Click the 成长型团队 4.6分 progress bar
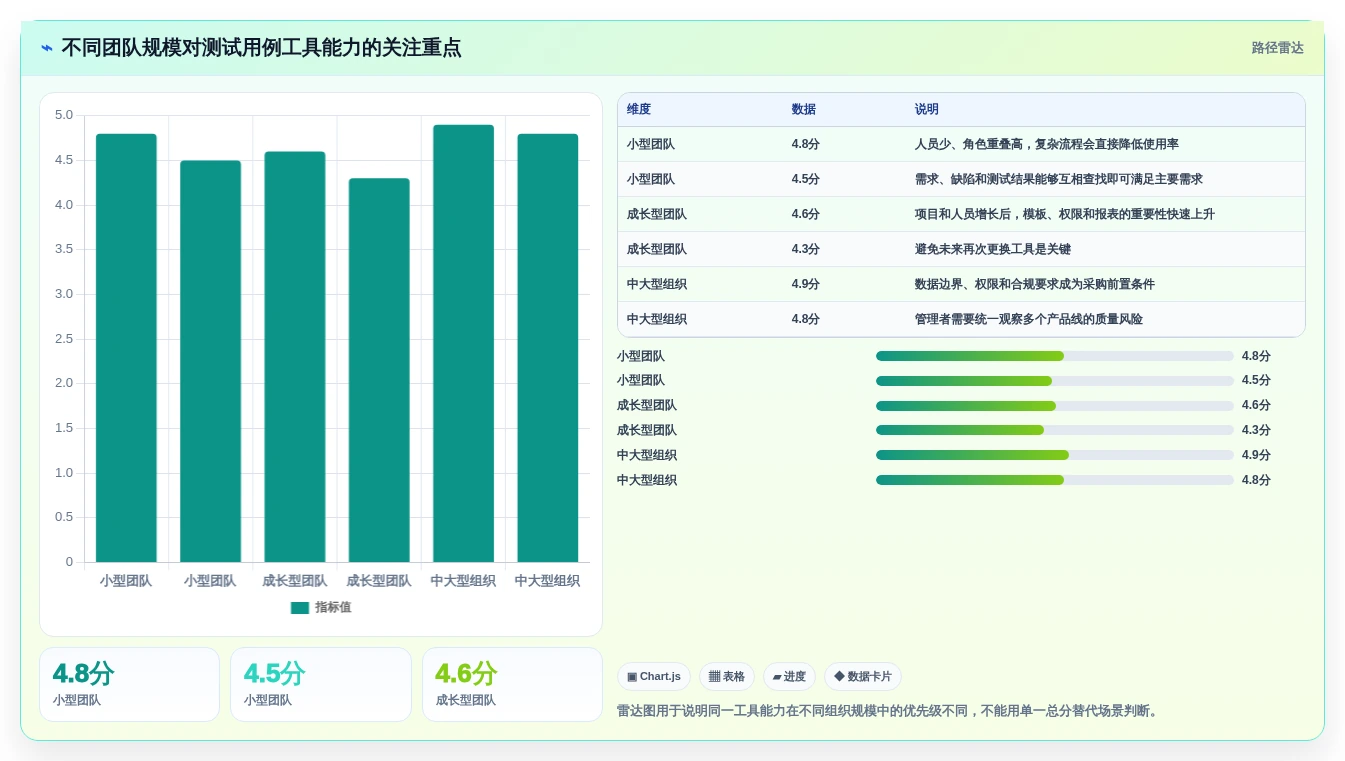This screenshot has height=761, width=1345. (x=1055, y=406)
